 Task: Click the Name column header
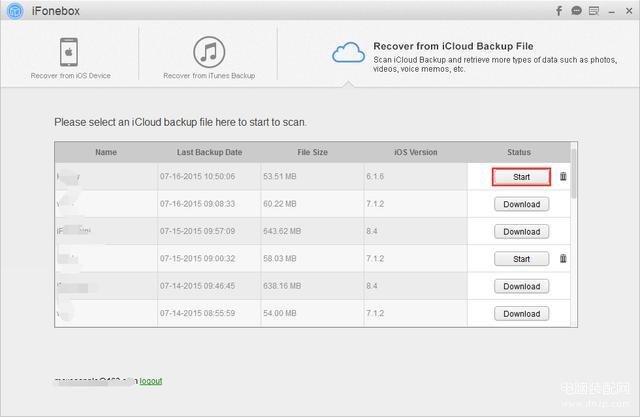(106, 152)
